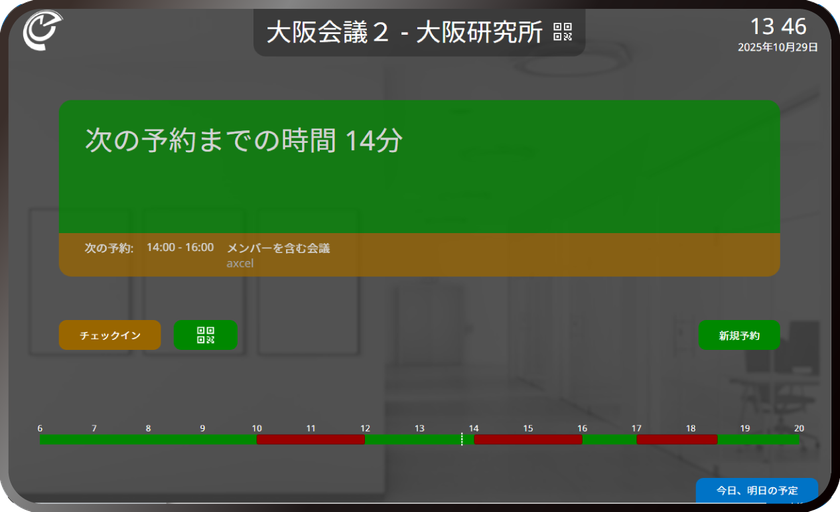The image size is (840, 512).
Task: Click the date 2025年10月29日
Action: tap(778, 47)
